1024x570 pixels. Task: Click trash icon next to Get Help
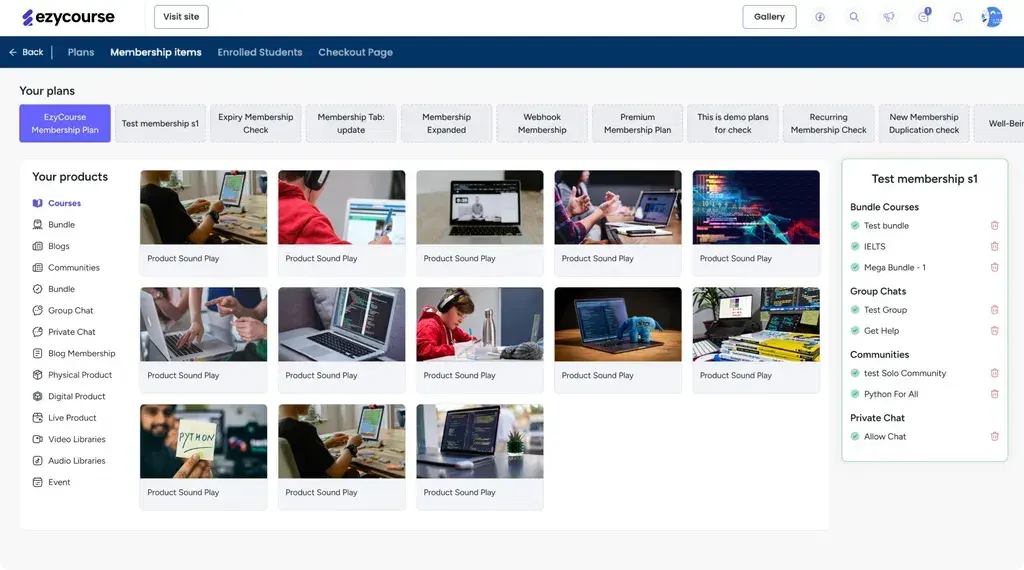(x=995, y=330)
